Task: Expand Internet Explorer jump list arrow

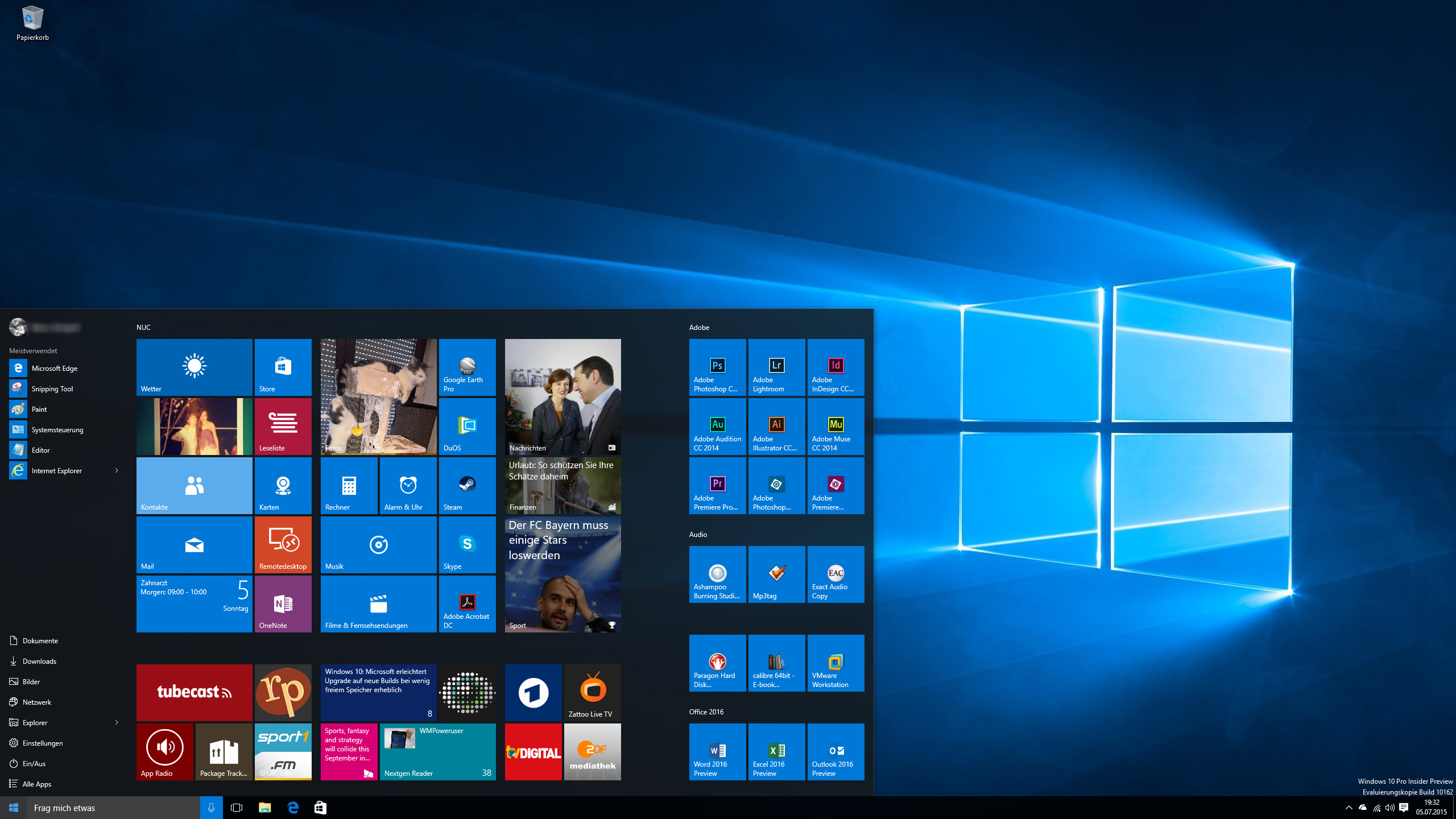Action: coord(117,470)
